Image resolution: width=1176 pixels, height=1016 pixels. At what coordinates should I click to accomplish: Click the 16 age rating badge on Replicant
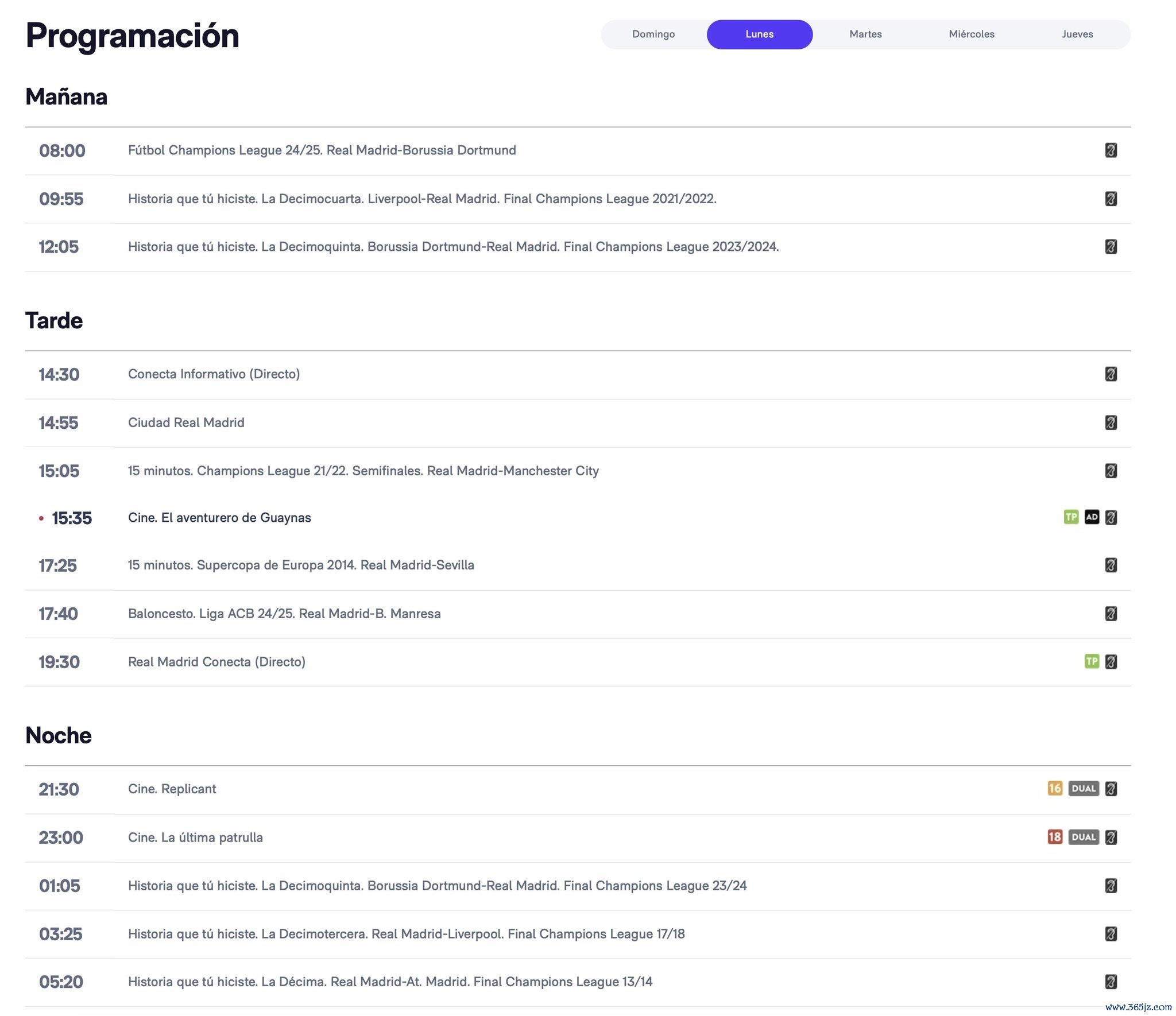(1055, 788)
